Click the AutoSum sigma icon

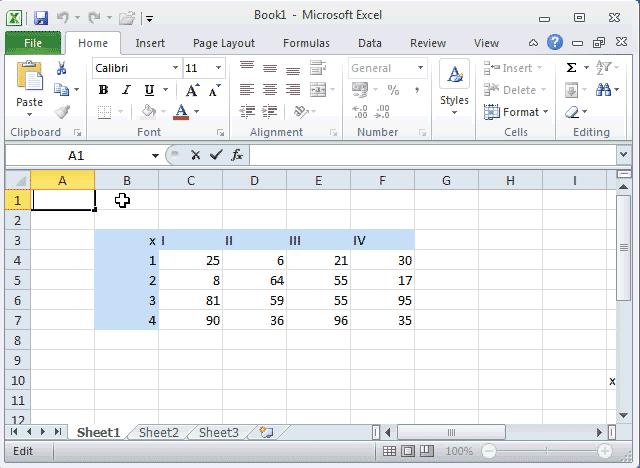(x=572, y=68)
